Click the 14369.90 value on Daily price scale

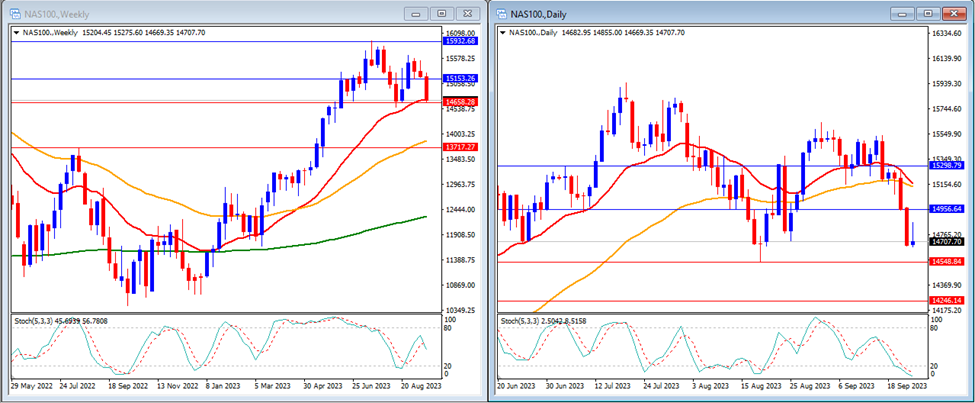[x=946, y=285]
